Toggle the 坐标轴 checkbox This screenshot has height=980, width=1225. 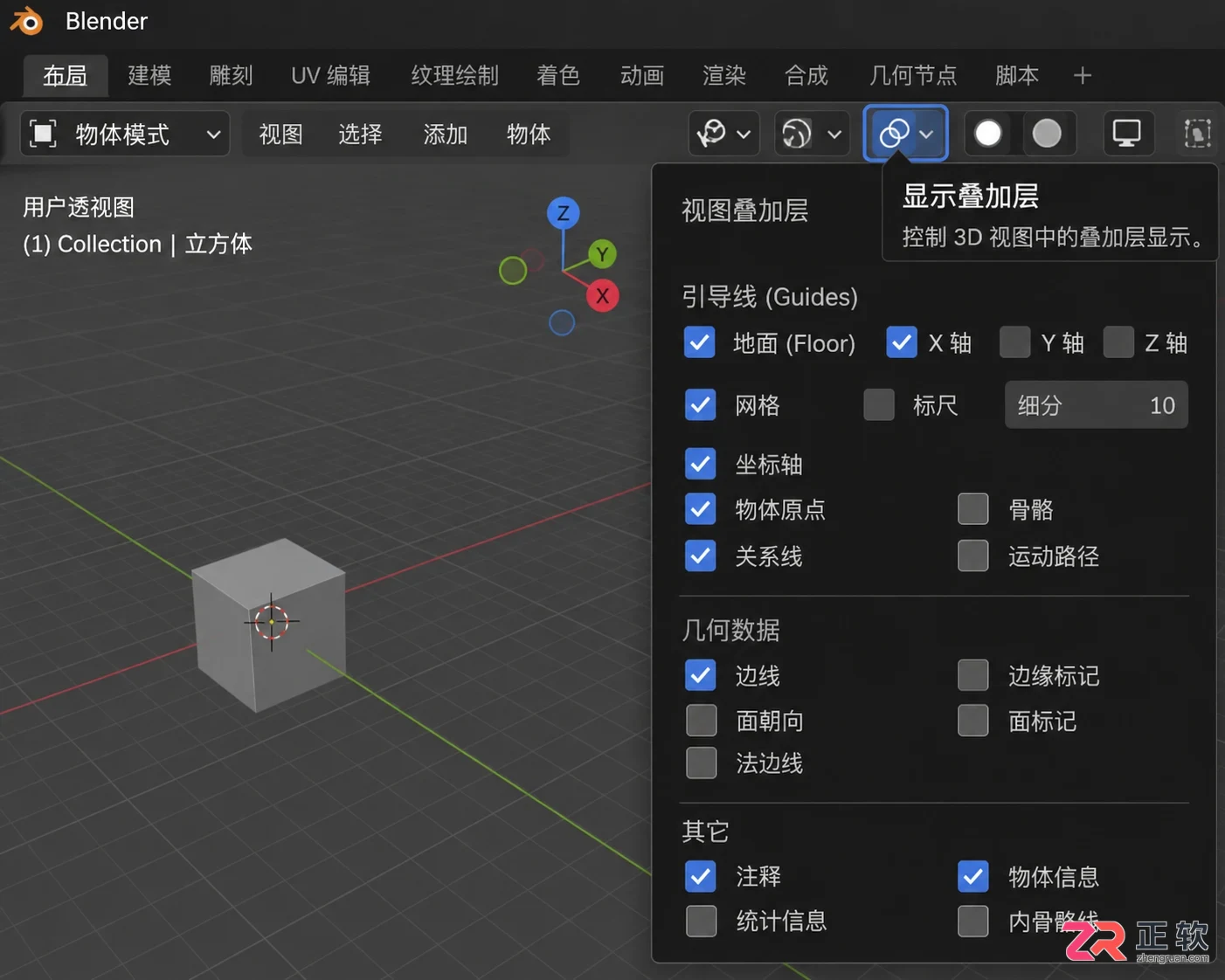pyautogui.click(x=700, y=464)
